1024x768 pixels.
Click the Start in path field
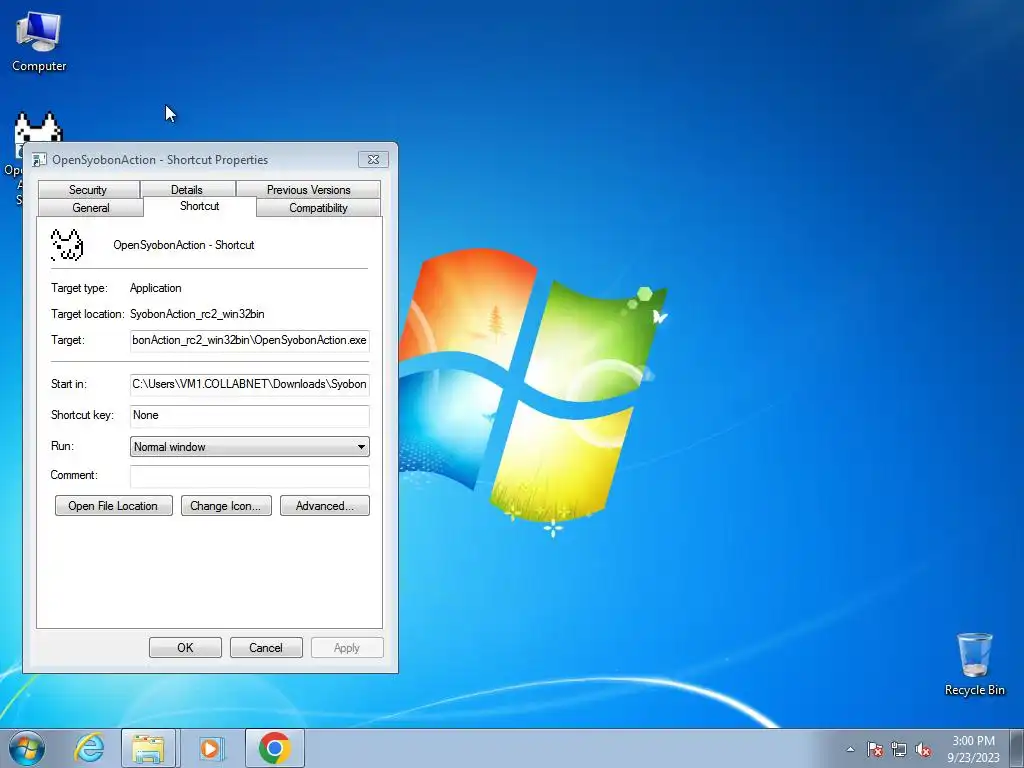(x=249, y=384)
